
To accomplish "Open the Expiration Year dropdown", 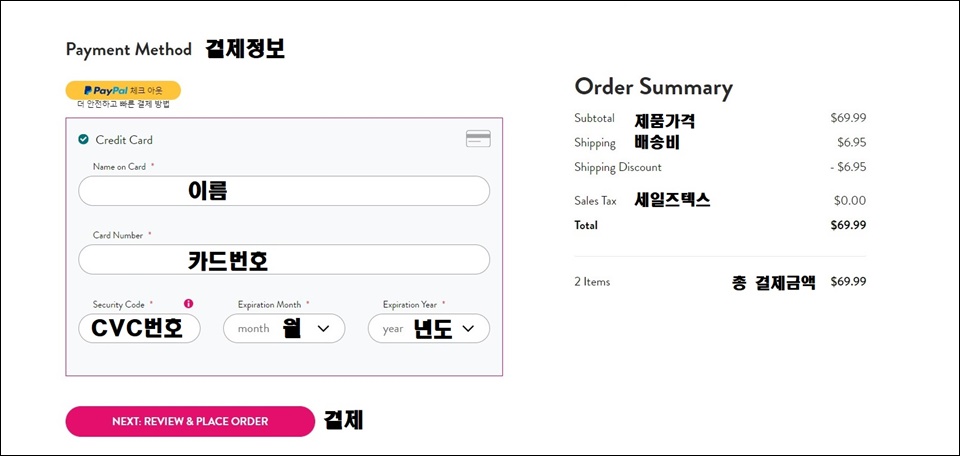I will tap(429, 328).
